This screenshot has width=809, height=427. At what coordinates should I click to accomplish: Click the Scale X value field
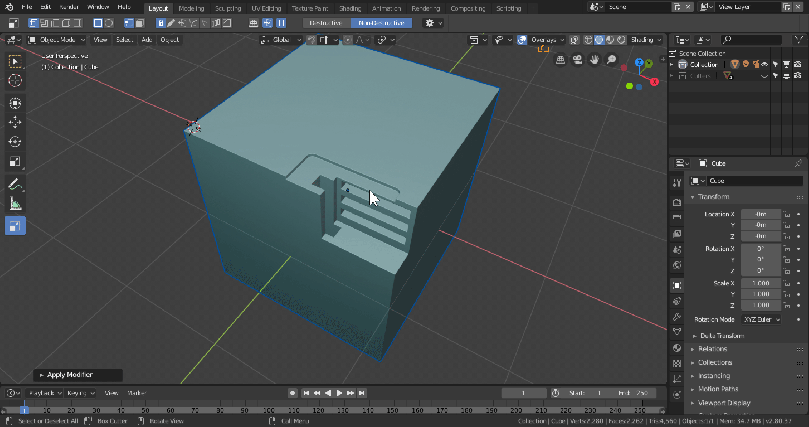click(x=760, y=283)
